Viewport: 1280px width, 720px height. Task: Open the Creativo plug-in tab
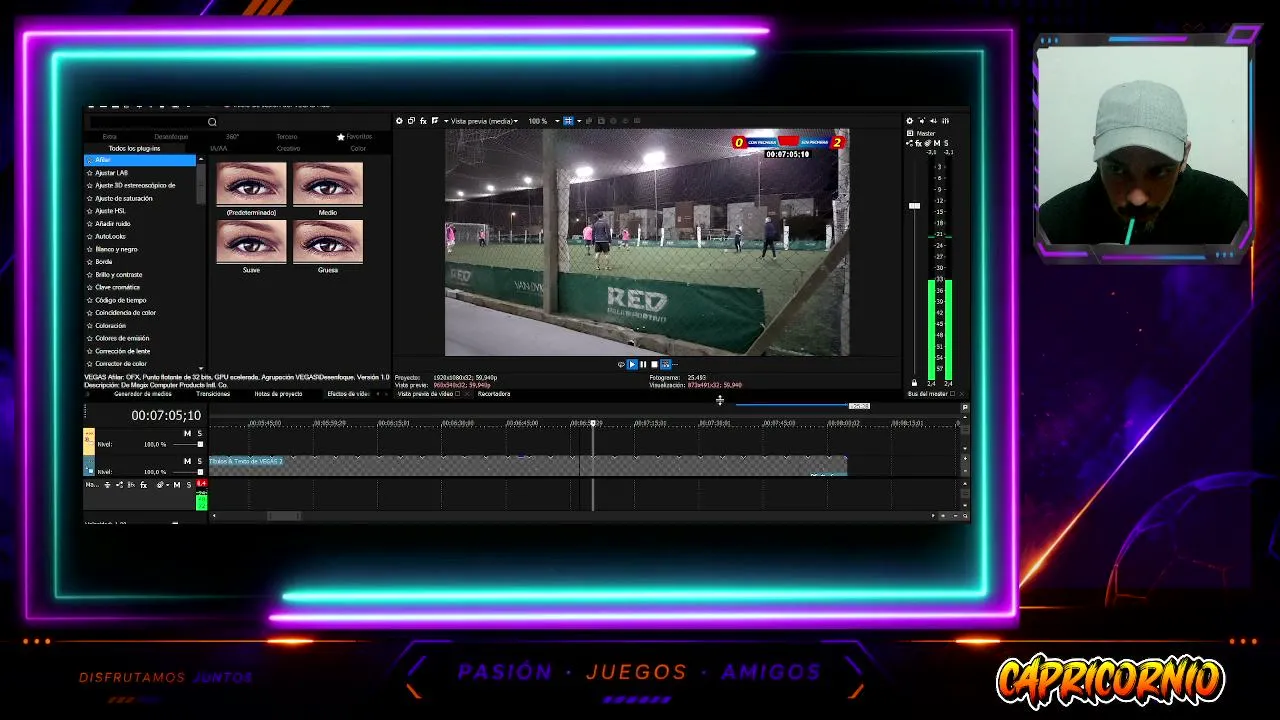pyautogui.click(x=288, y=148)
